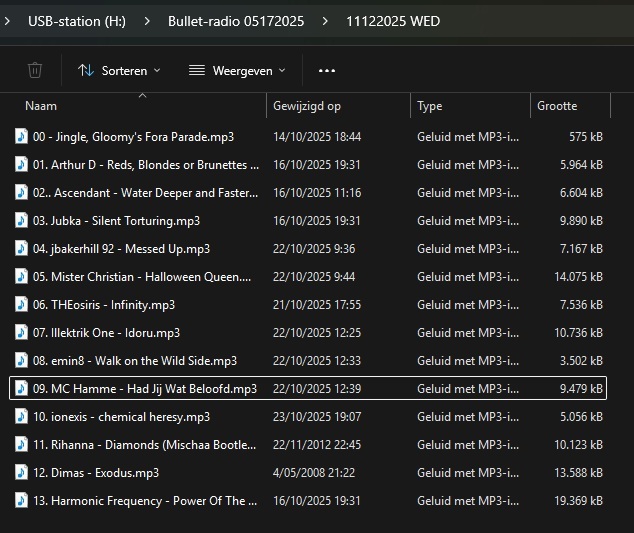Click MP3 icon of 07. Illektrik One file
Viewport: 634px width, 533px height.
(x=21, y=332)
